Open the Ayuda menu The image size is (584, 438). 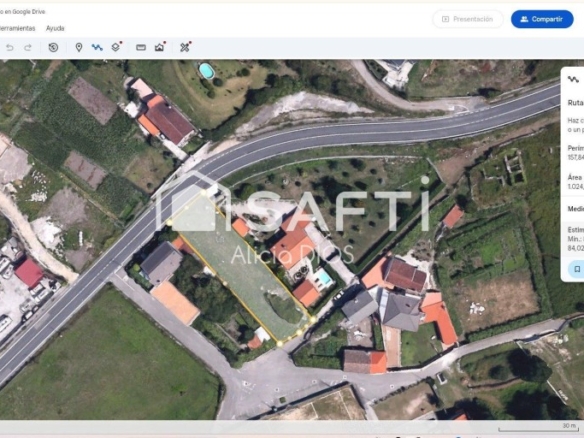55,28
